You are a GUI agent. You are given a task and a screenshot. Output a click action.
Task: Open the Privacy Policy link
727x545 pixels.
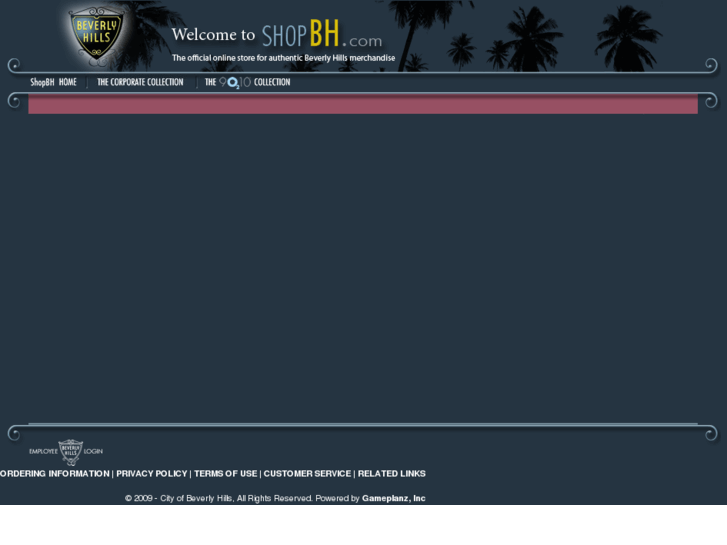click(152, 474)
